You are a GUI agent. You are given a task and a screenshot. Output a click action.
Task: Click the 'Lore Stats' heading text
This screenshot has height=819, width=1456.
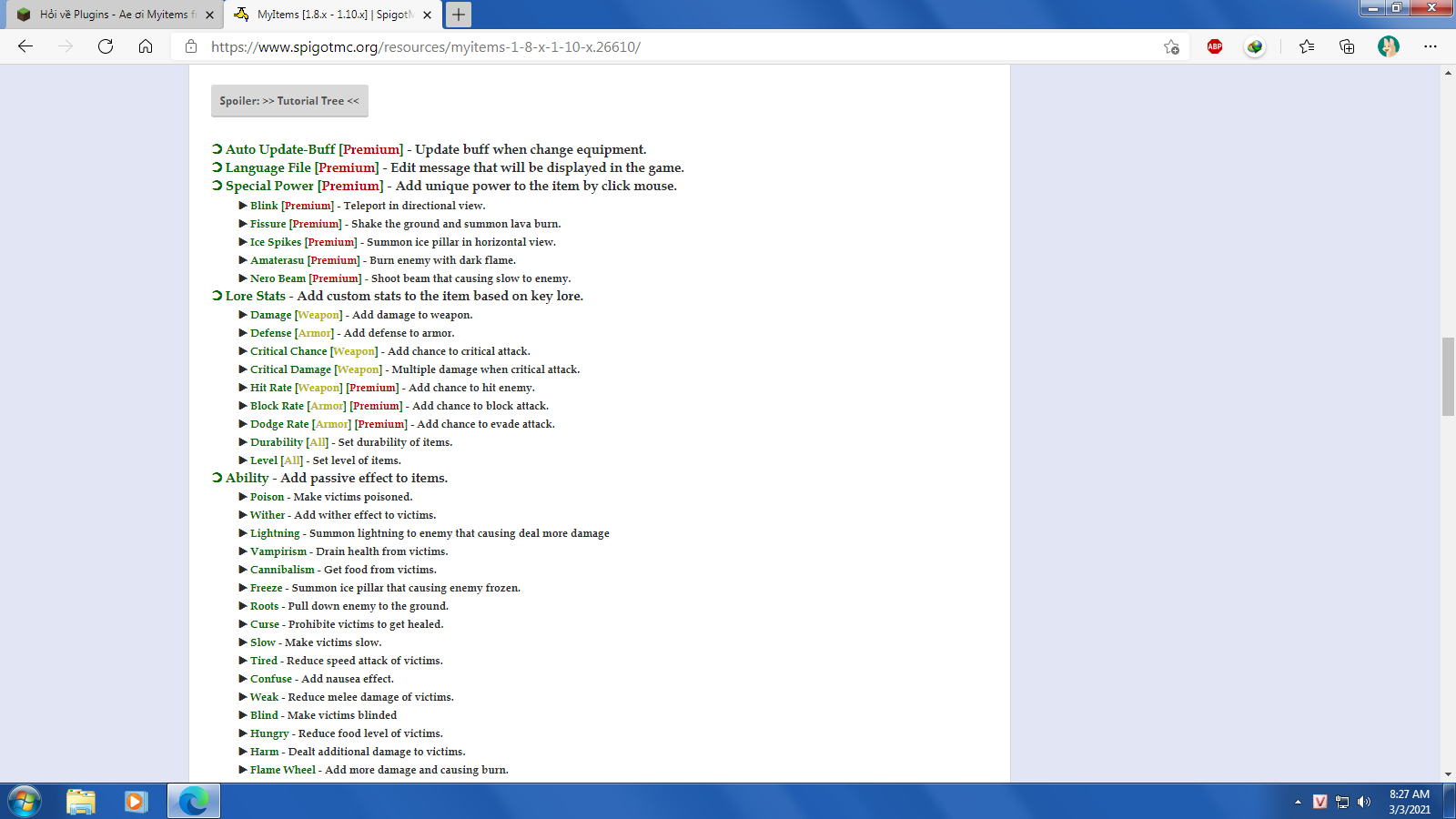(x=256, y=296)
